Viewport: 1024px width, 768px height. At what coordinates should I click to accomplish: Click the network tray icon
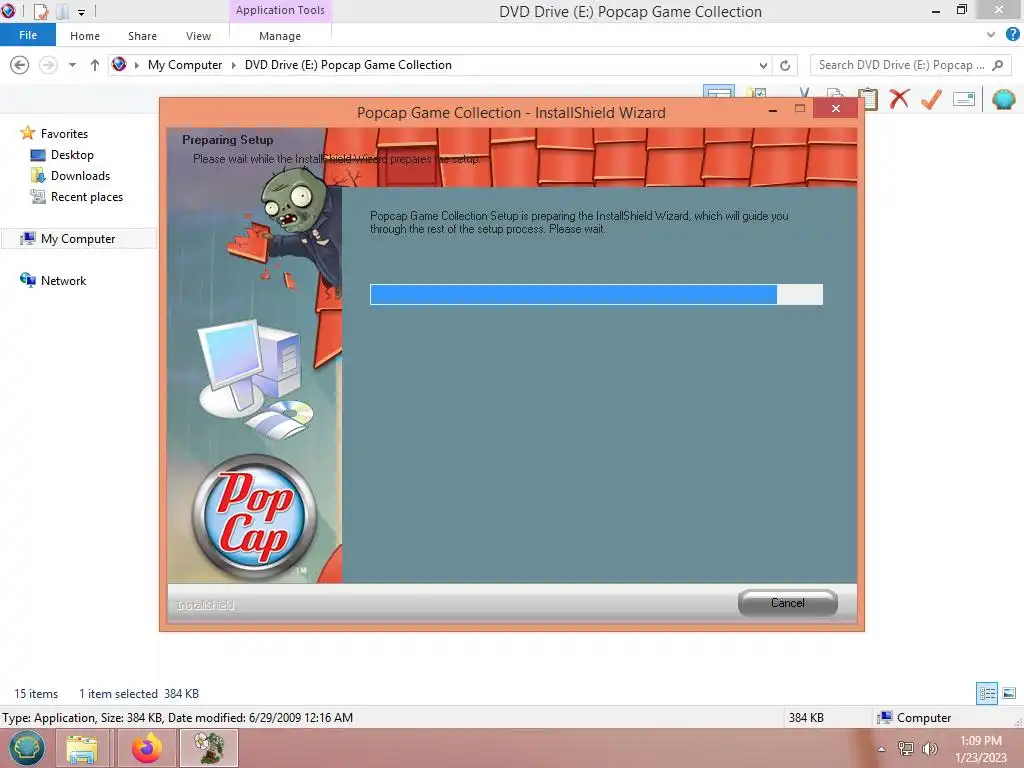coord(905,748)
